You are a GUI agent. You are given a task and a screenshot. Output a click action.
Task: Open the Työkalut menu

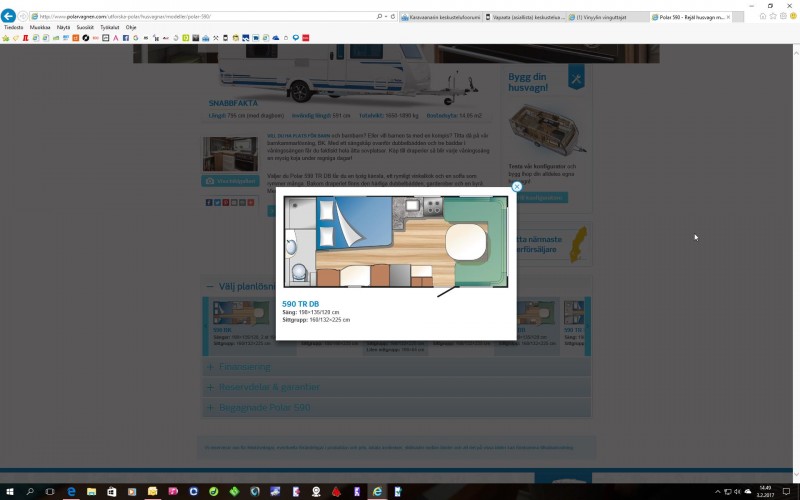click(110, 28)
